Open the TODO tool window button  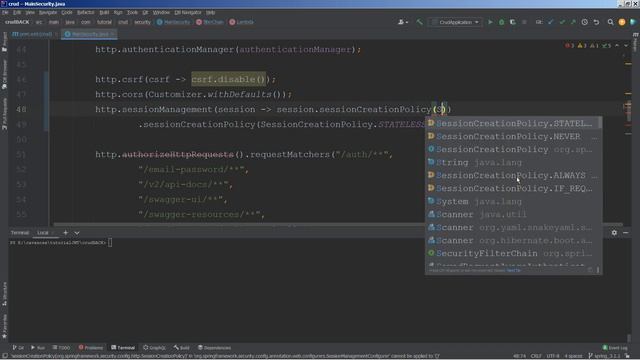[61, 348]
